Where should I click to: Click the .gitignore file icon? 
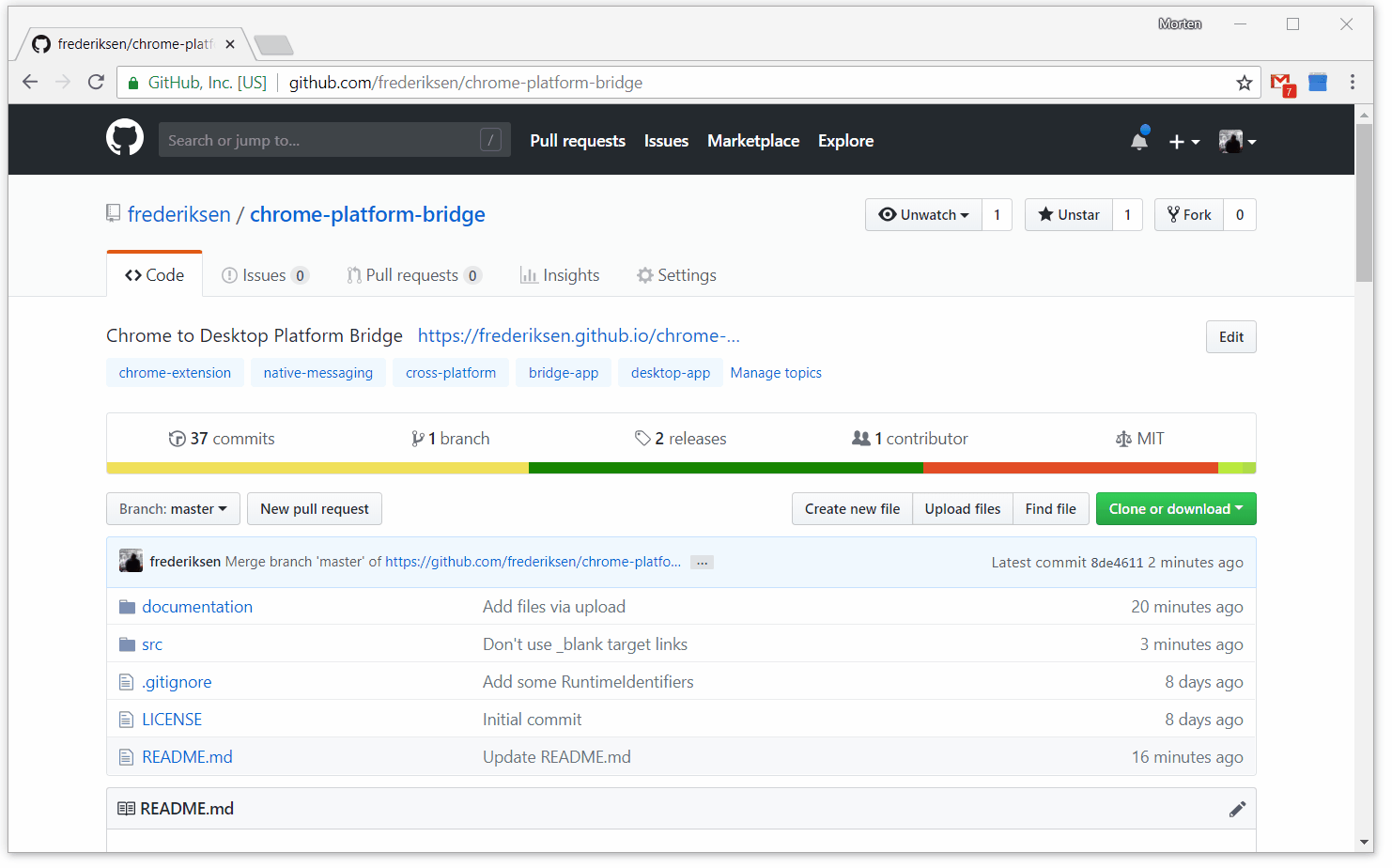127,682
